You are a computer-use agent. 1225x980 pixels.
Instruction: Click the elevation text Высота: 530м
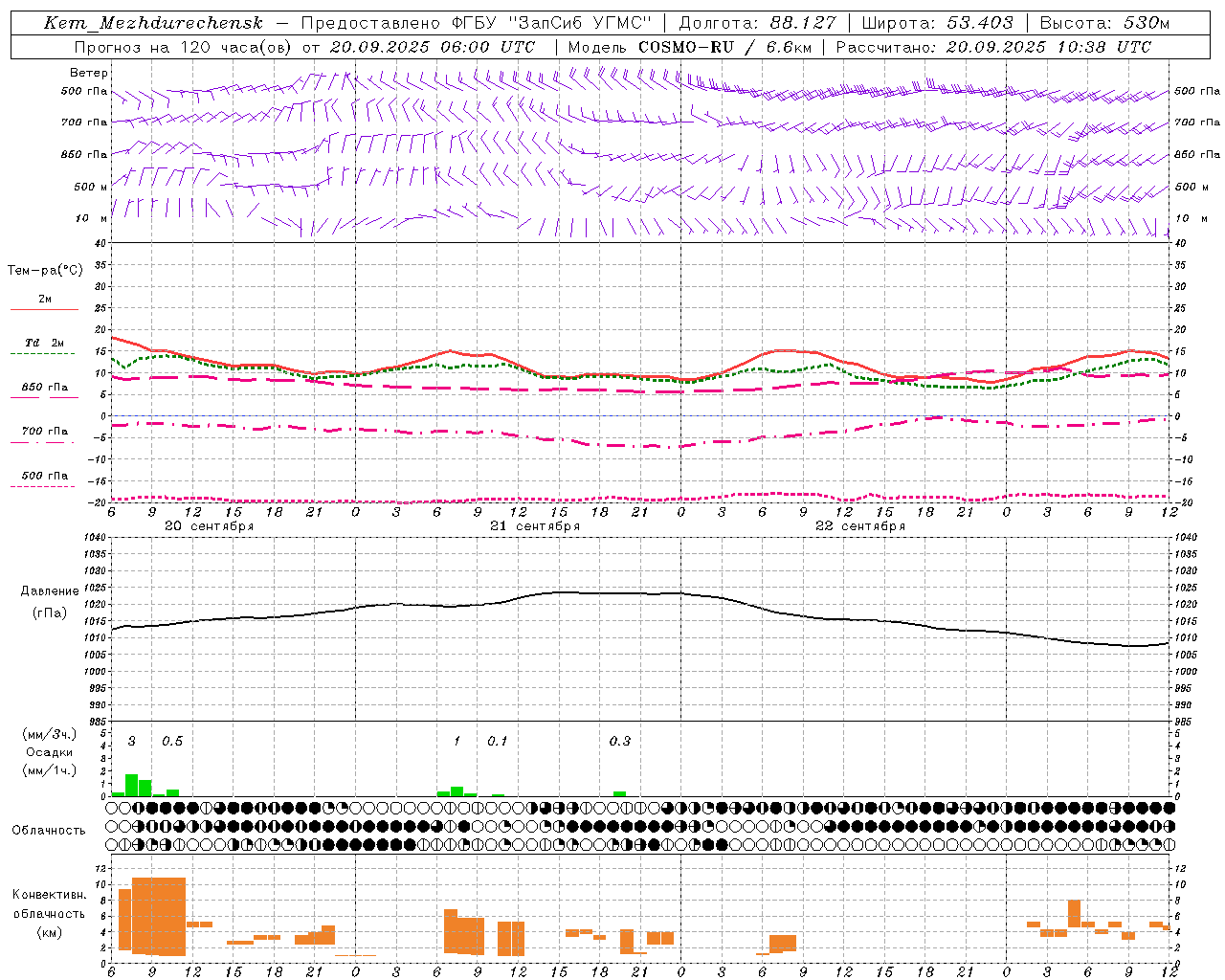point(1104,23)
